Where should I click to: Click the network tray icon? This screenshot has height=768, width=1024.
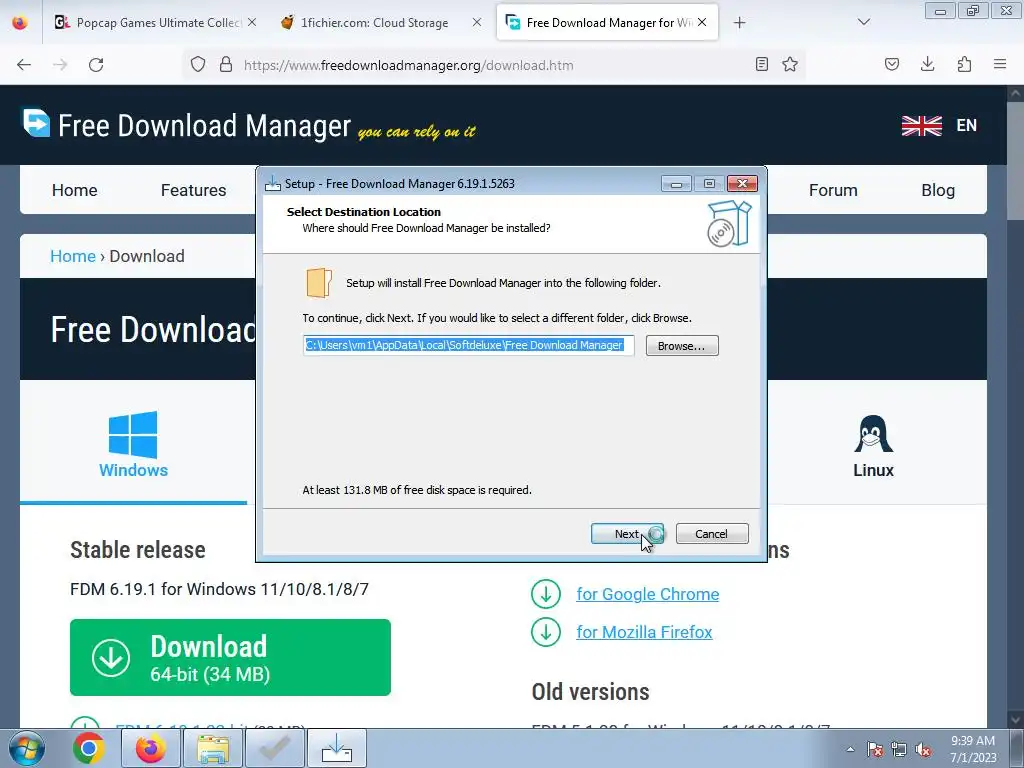point(899,750)
